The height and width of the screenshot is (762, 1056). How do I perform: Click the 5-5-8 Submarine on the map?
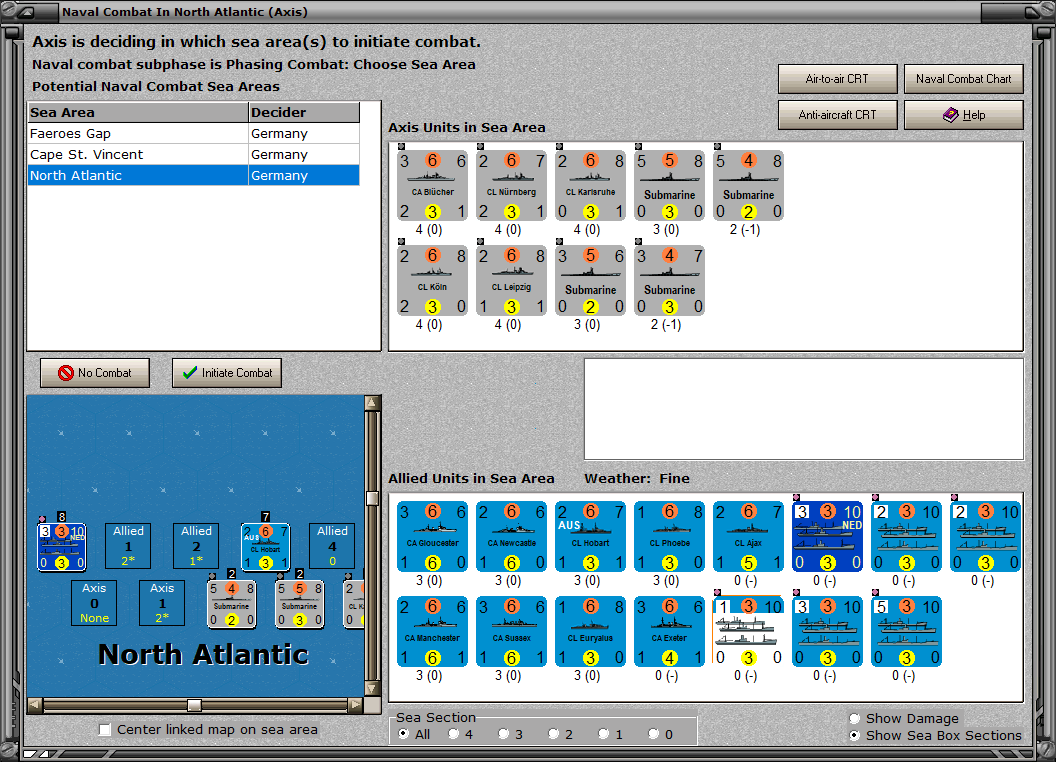300,604
